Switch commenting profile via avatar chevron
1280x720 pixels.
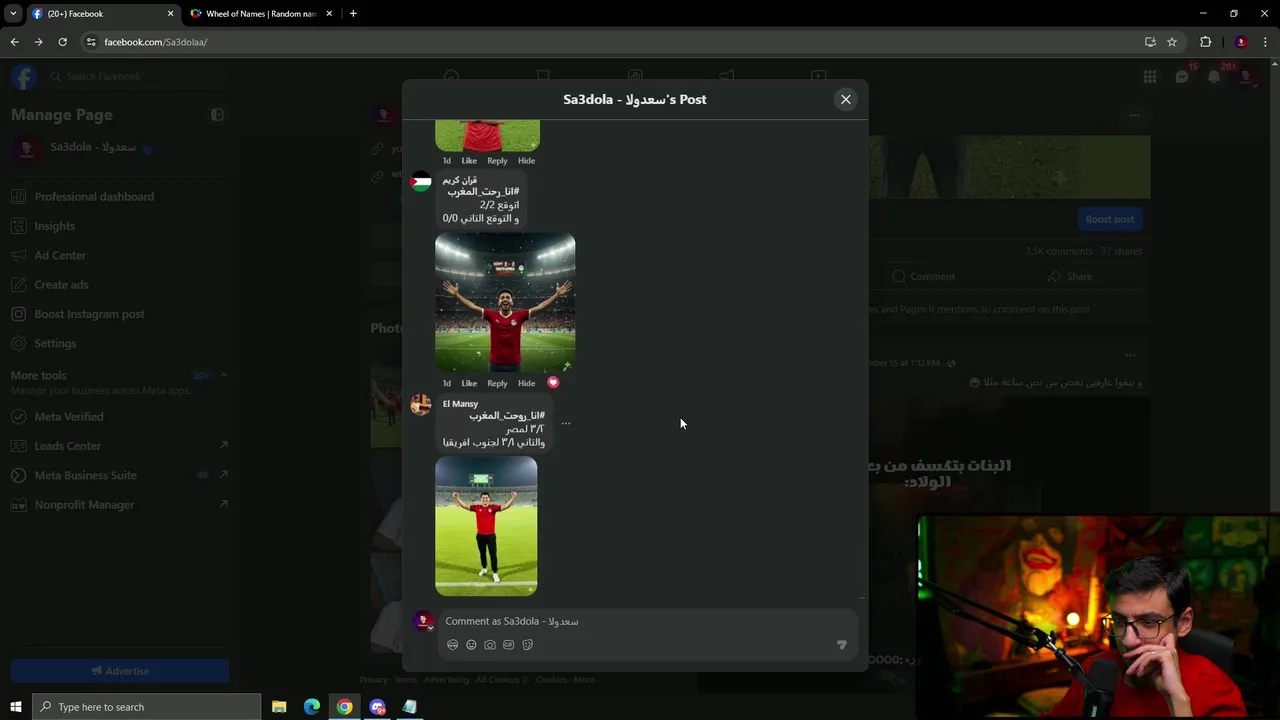[431, 628]
